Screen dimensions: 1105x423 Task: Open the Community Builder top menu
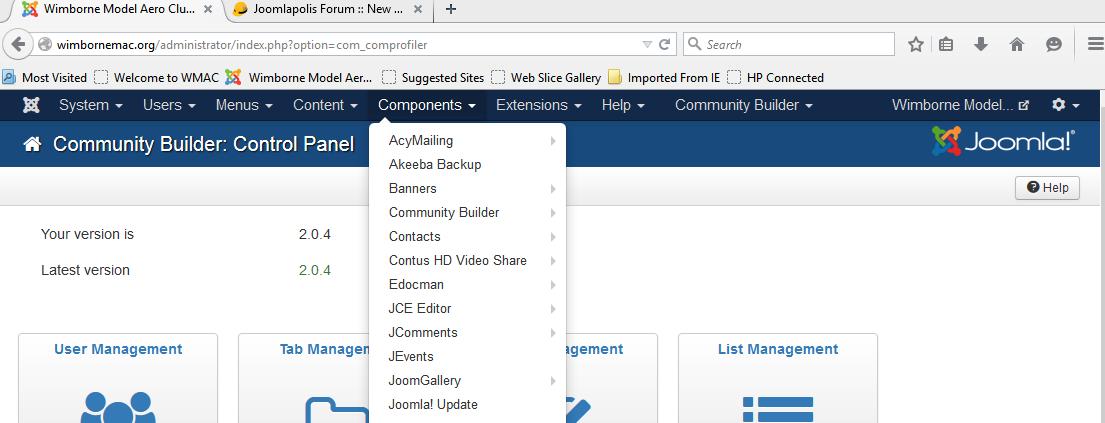coord(743,105)
